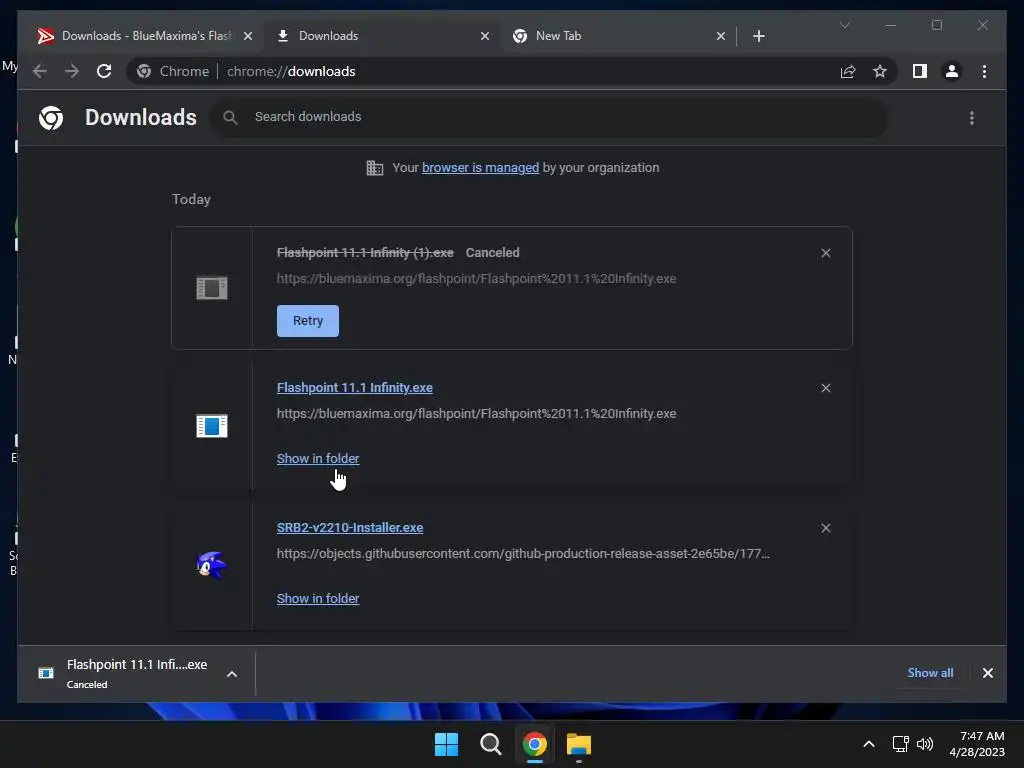Image resolution: width=1024 pixels, height=768 pixels.
Task: Remove Flashpoint 11.1 Infinity.exe from list
Action: click(x=825, y=388)
